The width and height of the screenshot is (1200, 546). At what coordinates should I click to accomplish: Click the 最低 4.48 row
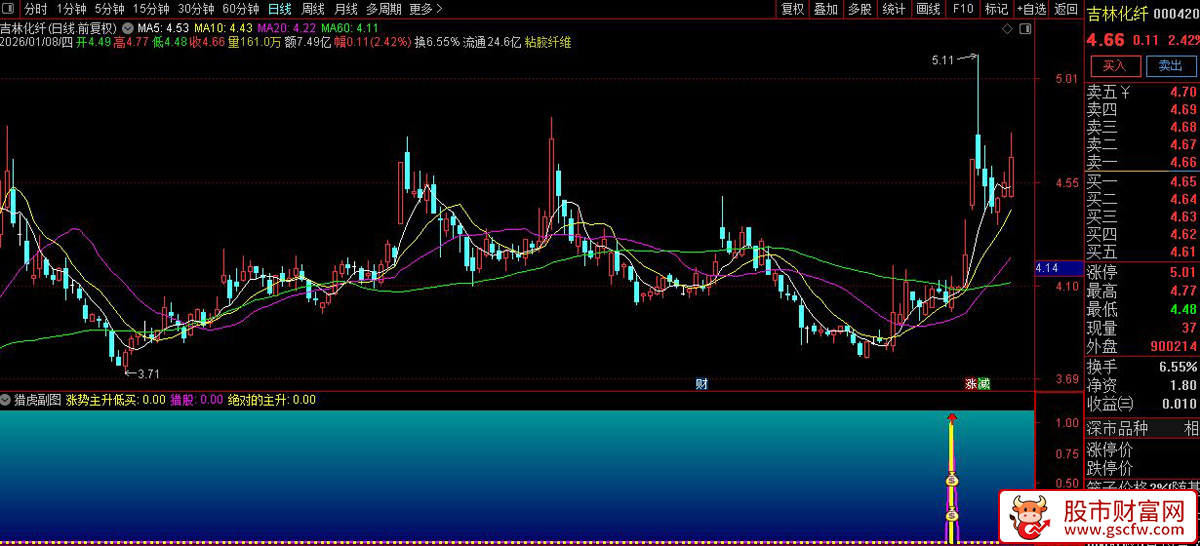(x=1142, y=310)
